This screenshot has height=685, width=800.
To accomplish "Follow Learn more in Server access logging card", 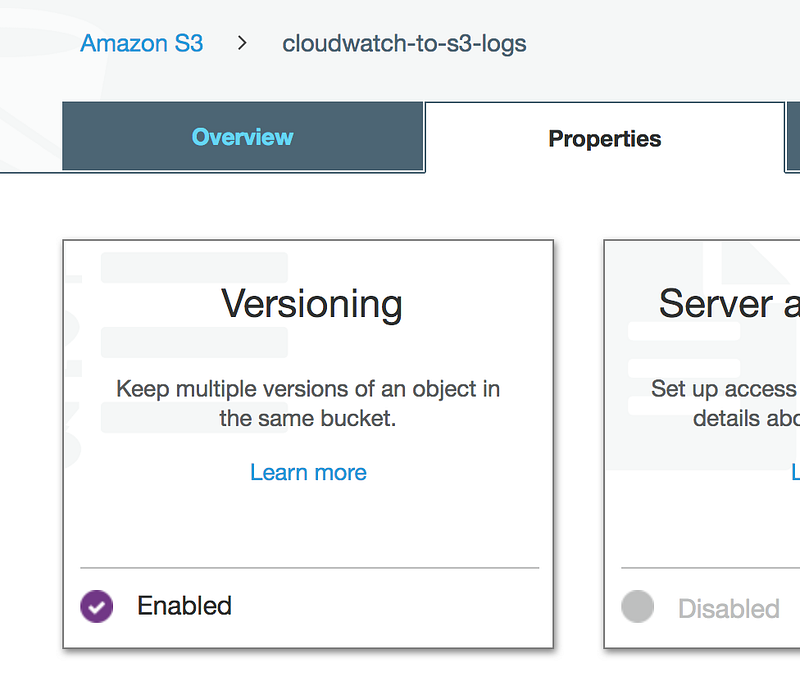I will click(795, 472).
